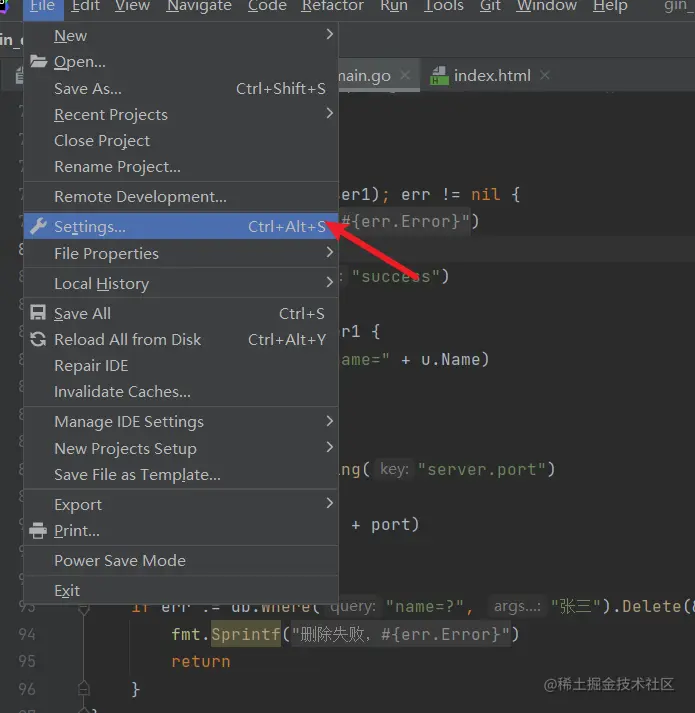The height and width of the screenshot is (713, 695).
Task: Click the "success" string in editor
Action: 396,276
